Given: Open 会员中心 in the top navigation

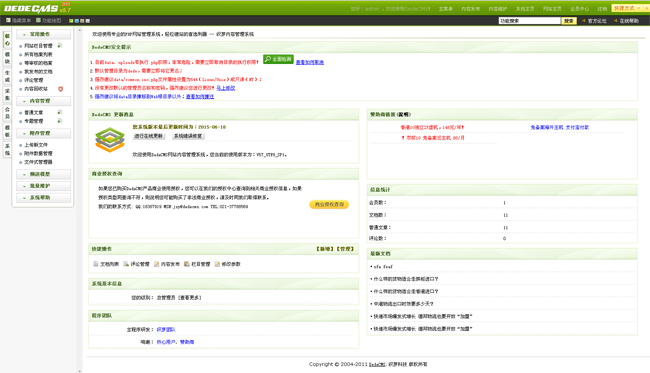Looking at the screenshot, I should [x=580, y=9].
